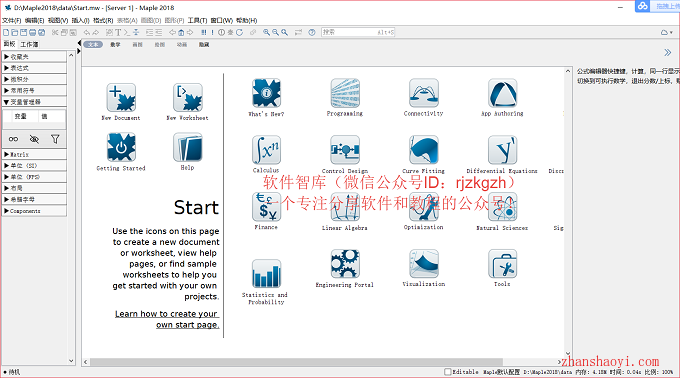
Task: Expand the right panel double-chevron
Action: [x=667, y=52]
